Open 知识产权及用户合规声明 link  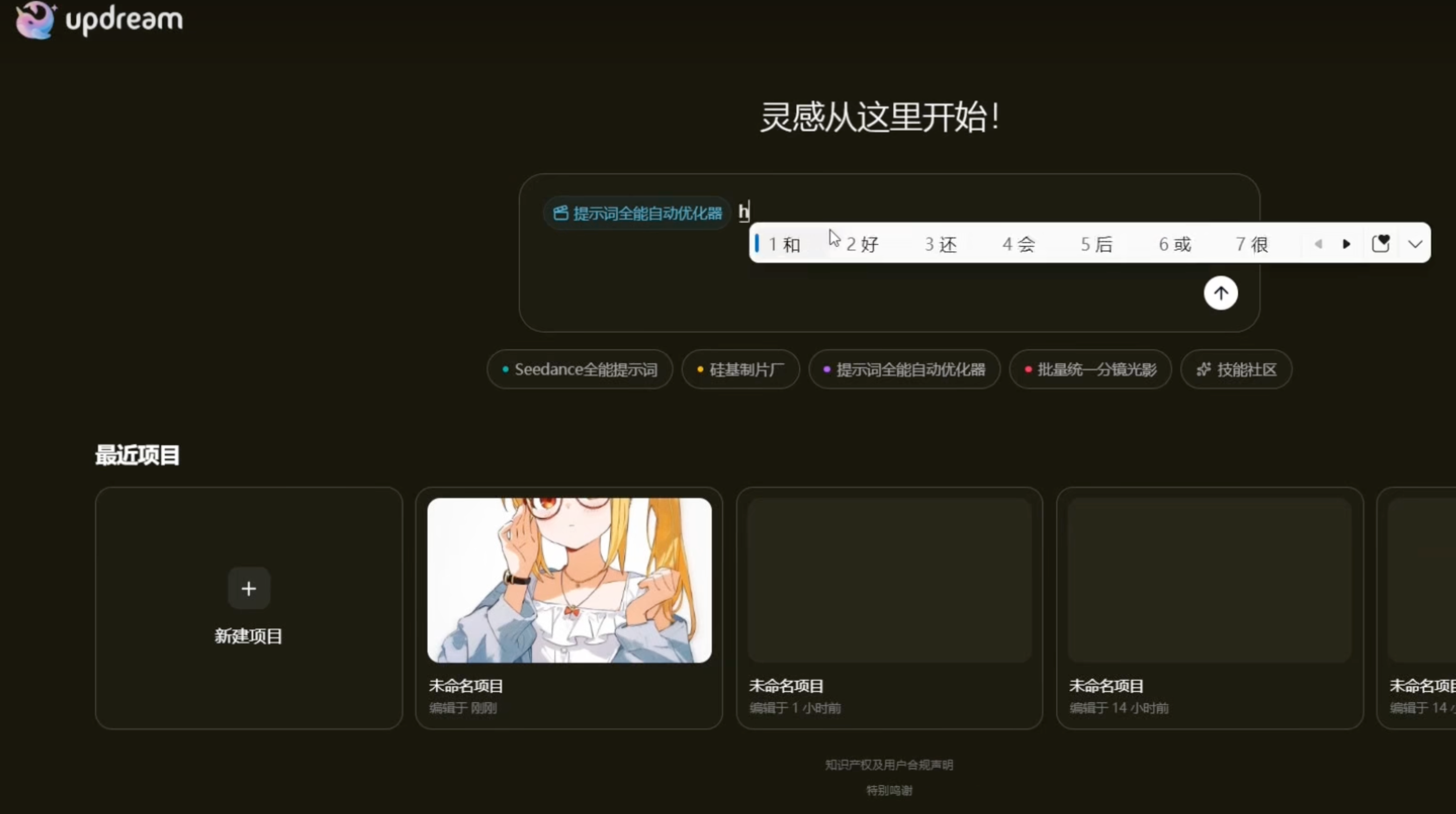(x=889, y=765)
